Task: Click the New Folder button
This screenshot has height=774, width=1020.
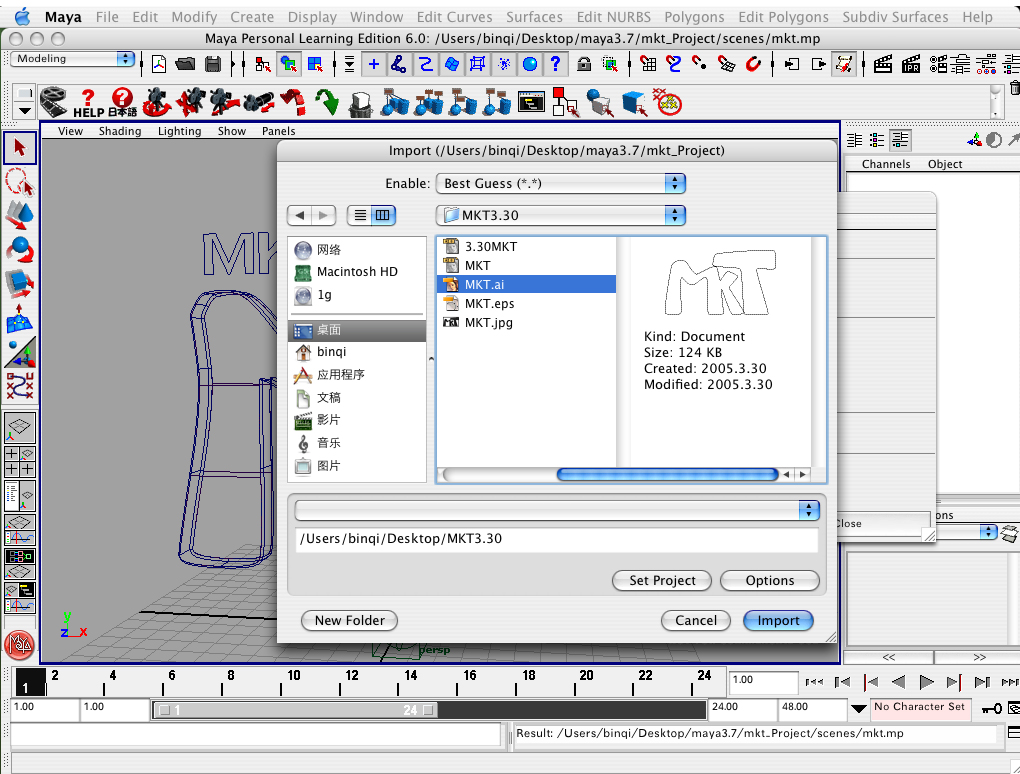Action: 349,621
